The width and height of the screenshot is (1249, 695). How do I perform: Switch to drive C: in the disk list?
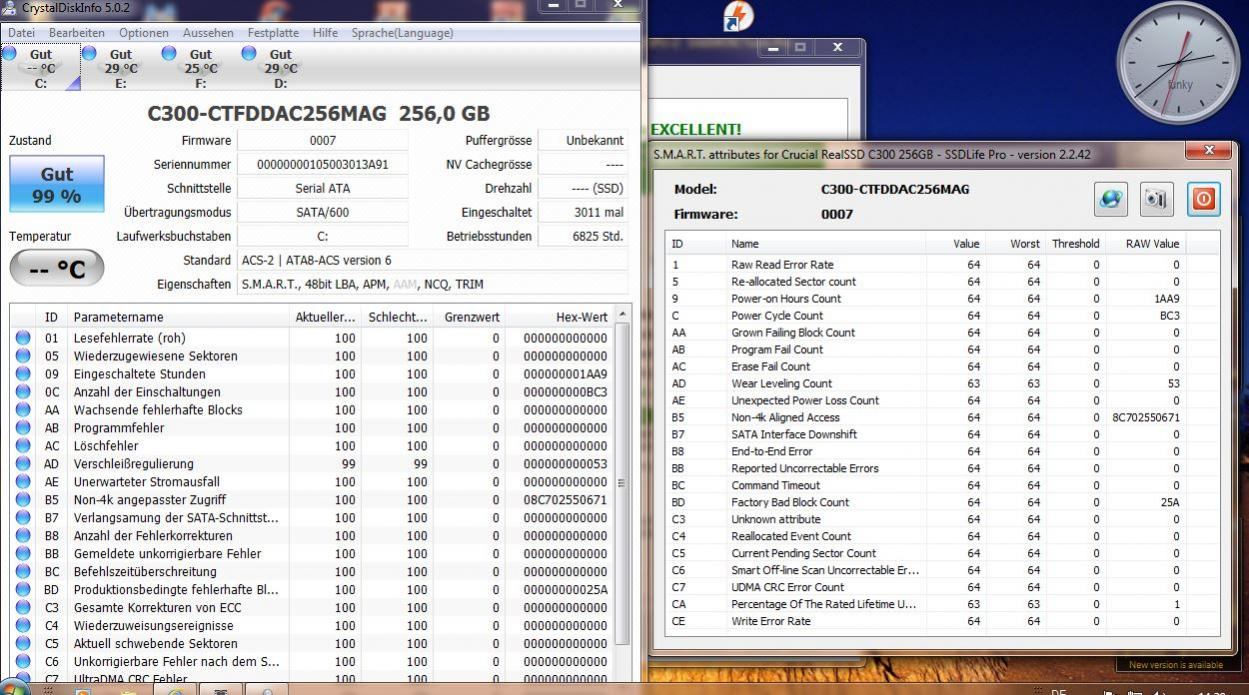click(x=41, y=68)
